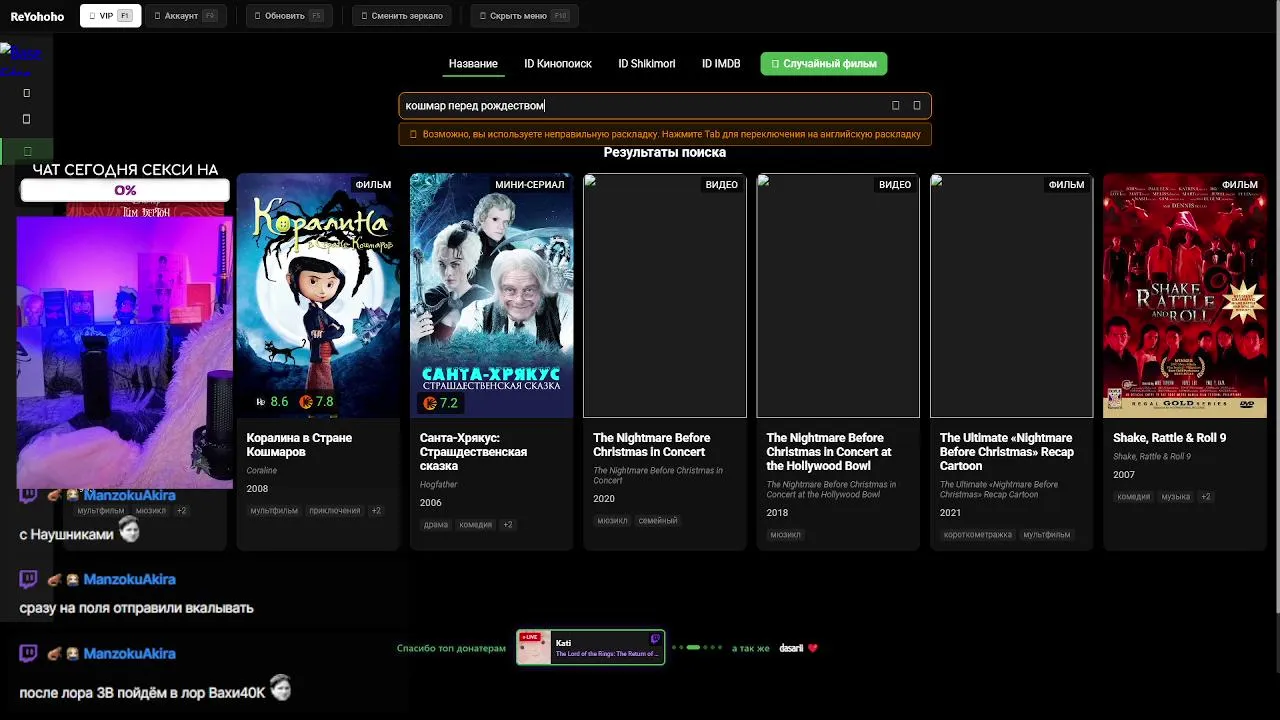Click the ФИЛЬМ badge on Shake, Rattle & Roll 9
The height and width of the screenshot is (720, 1280).
click(1240, 185)
